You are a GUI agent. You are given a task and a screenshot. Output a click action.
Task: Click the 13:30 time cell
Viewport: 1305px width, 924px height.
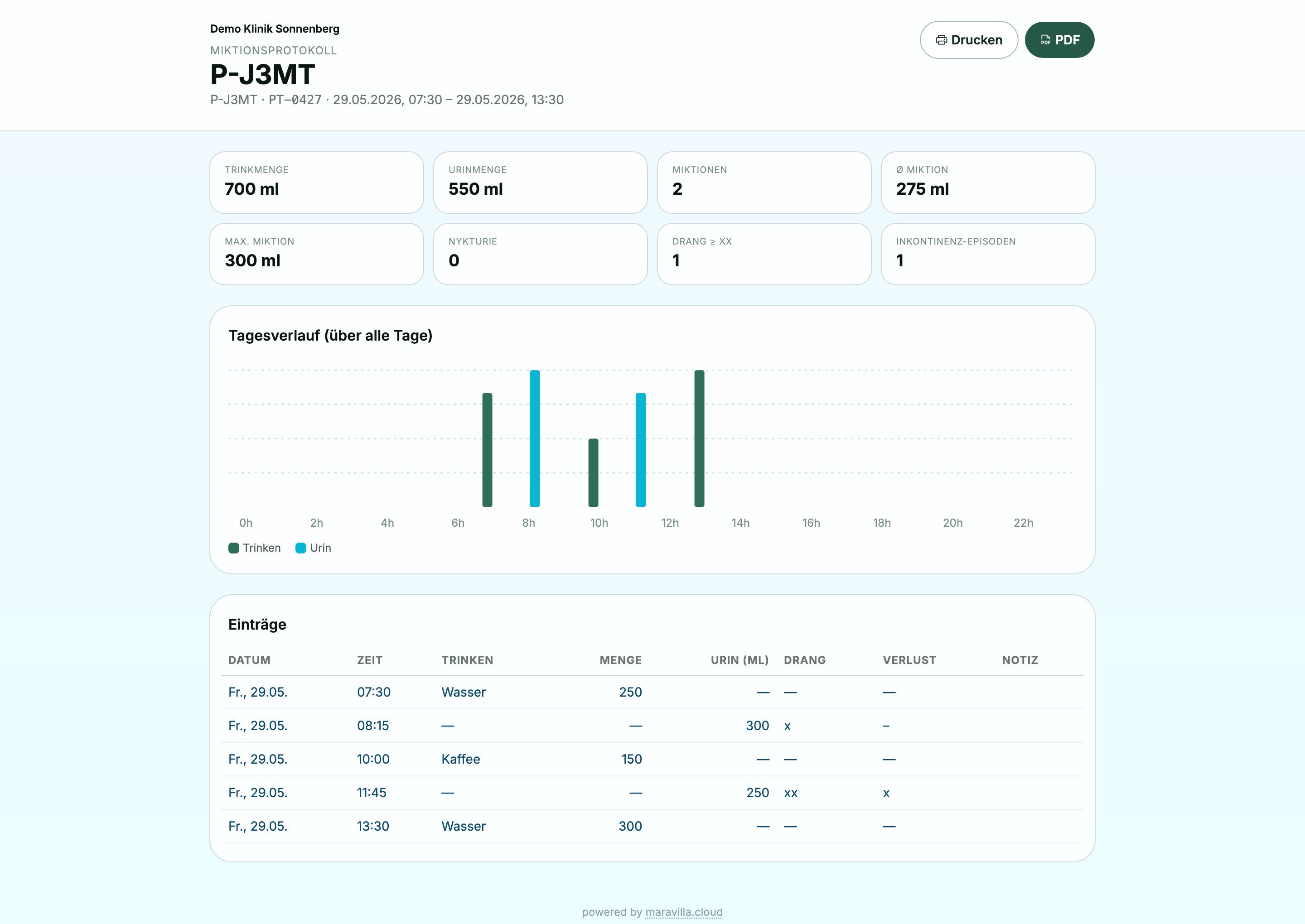coord(373,826)
